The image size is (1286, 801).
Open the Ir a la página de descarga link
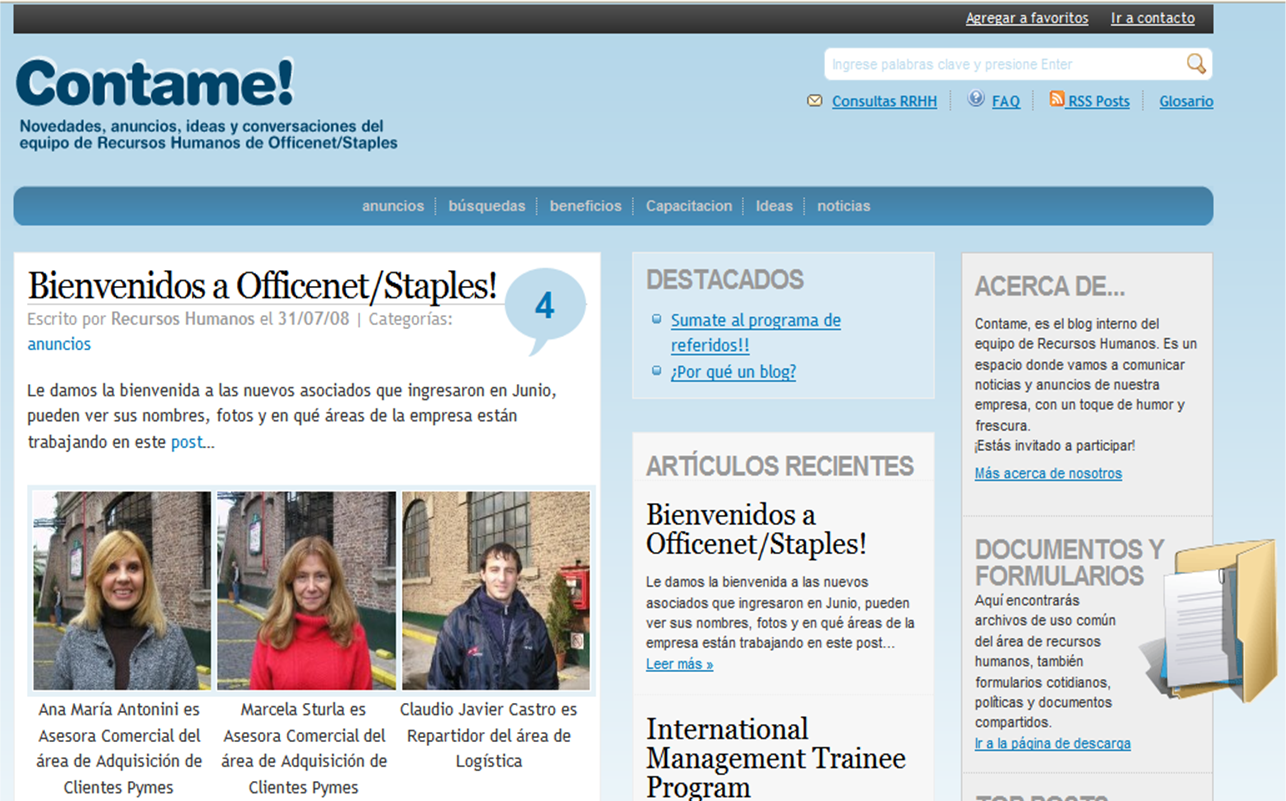click(1052, 743)
